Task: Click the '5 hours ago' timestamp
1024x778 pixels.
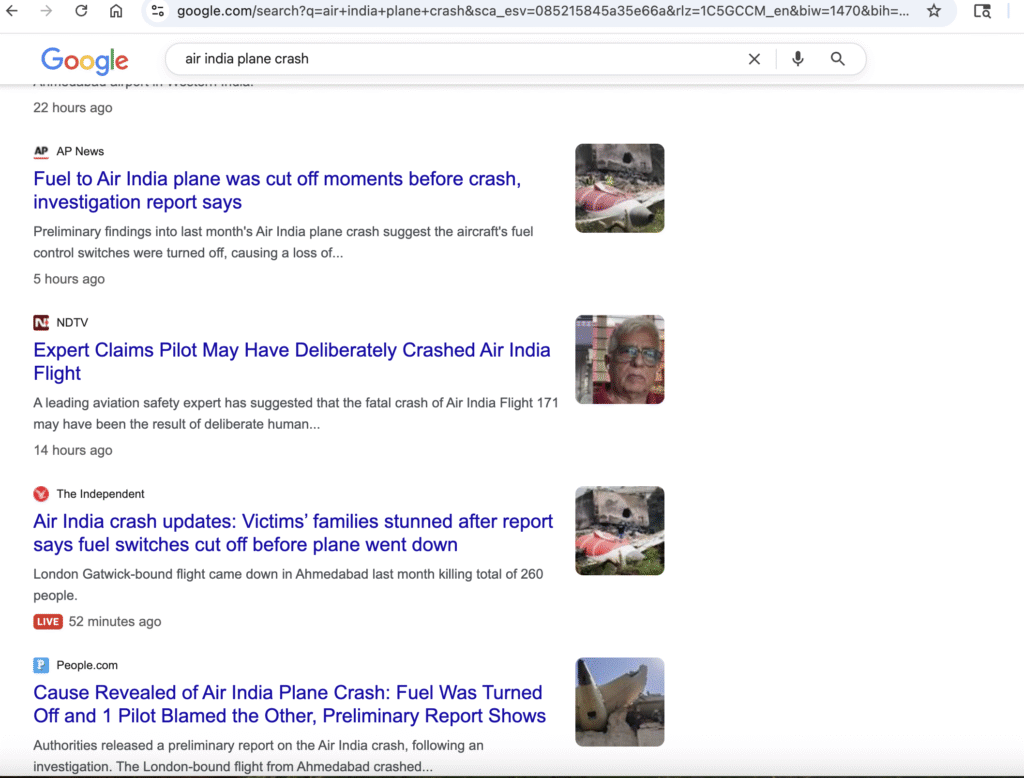Action: pos(69,279)
